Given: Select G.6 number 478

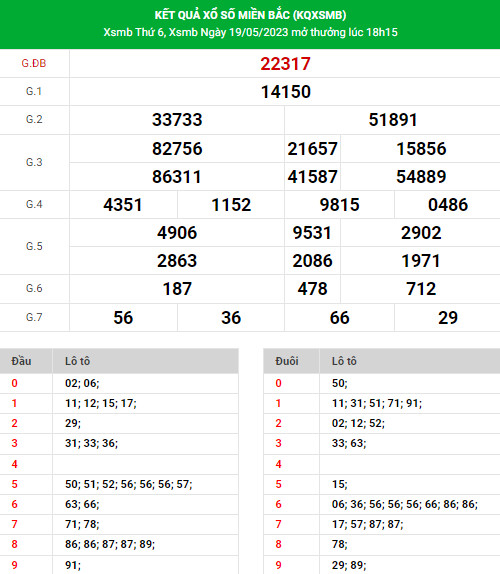Looking at the screenshot, I should (312, 289).
